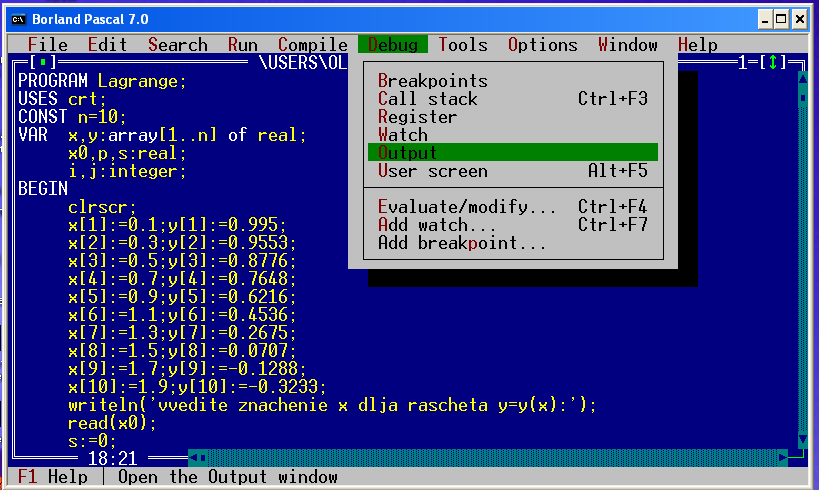Open the File menu
This screenshot has height=494, width=820.
click(x=48, y=45)
